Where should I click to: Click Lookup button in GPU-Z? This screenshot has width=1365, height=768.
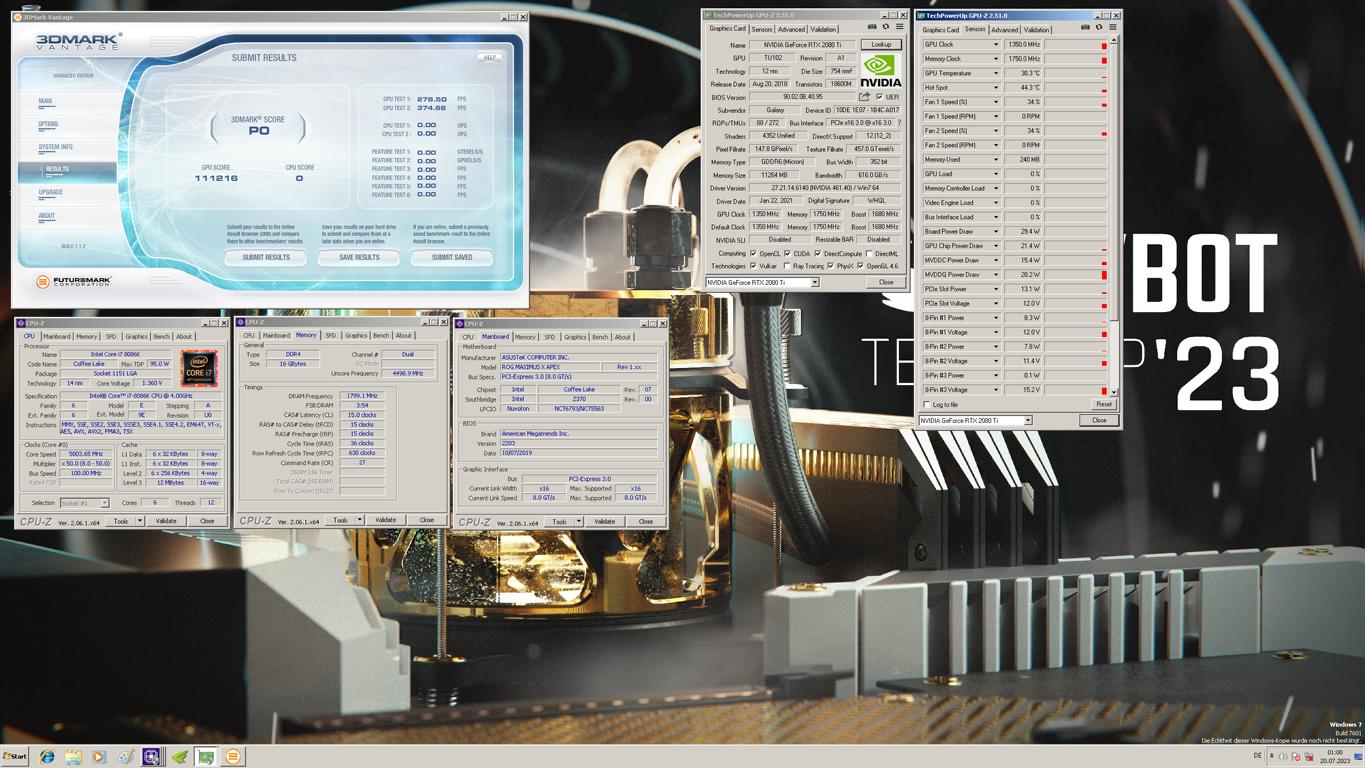pos(881,44)
